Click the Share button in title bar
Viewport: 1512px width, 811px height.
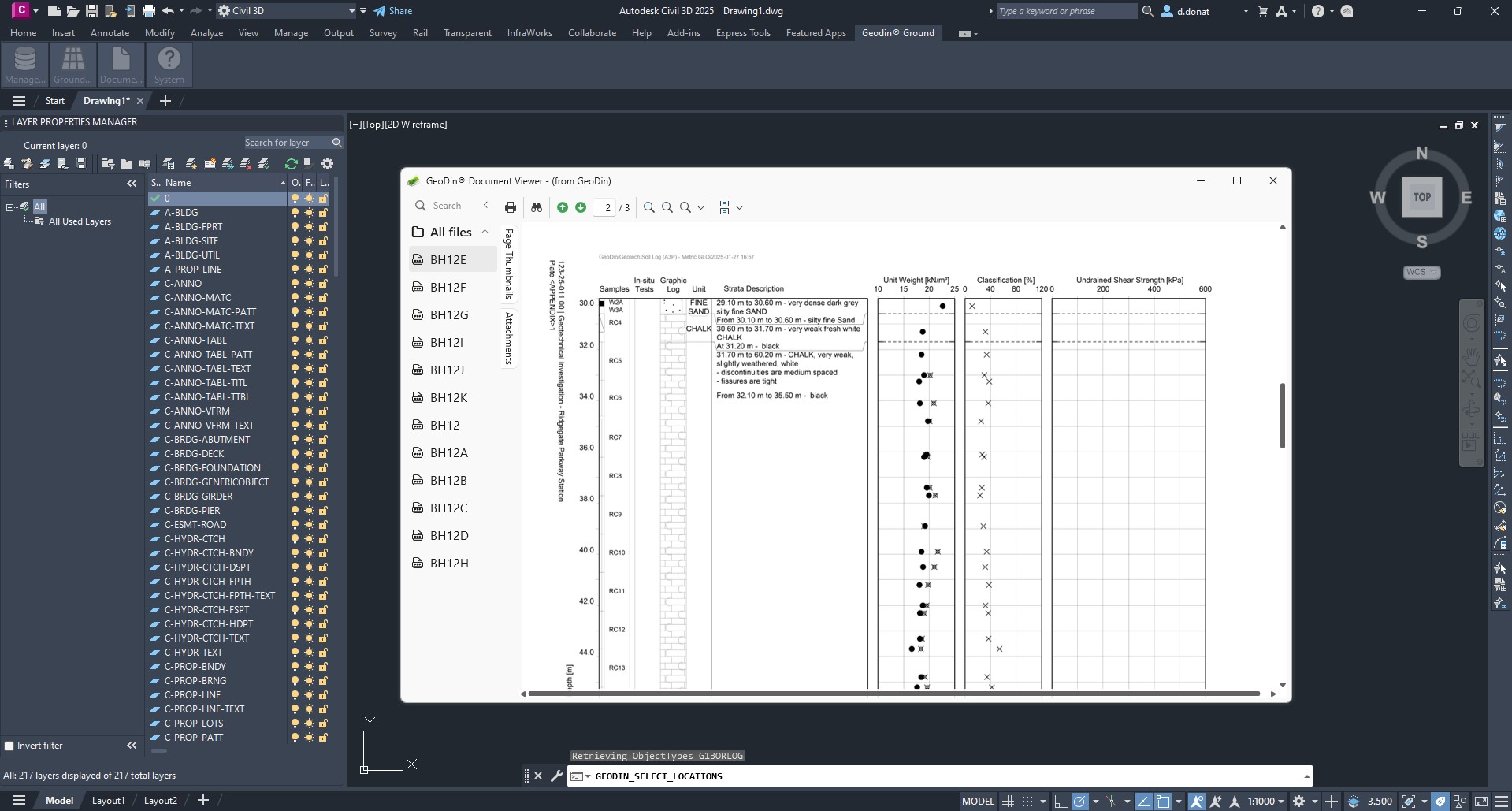point(393,11)
